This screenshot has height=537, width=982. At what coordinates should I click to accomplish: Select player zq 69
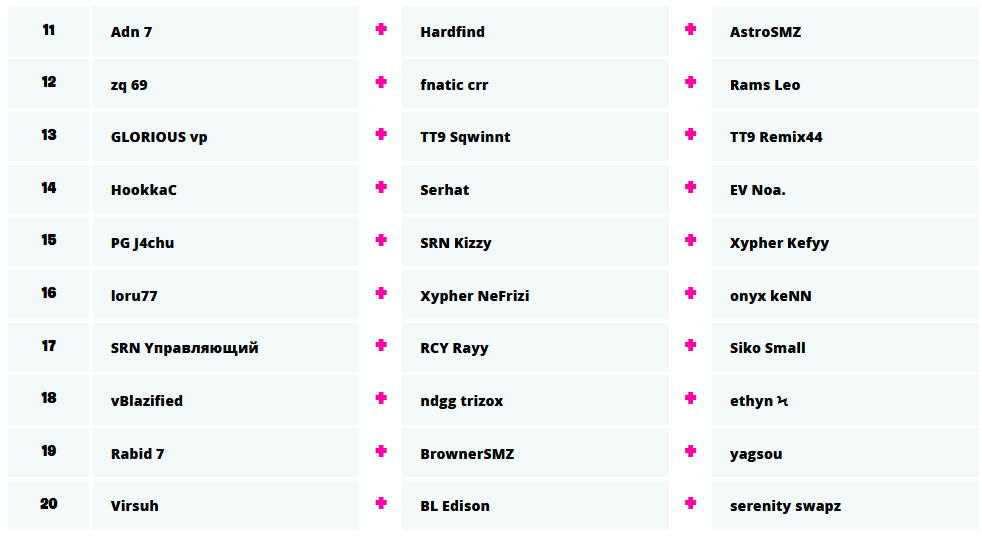(129, 85)
